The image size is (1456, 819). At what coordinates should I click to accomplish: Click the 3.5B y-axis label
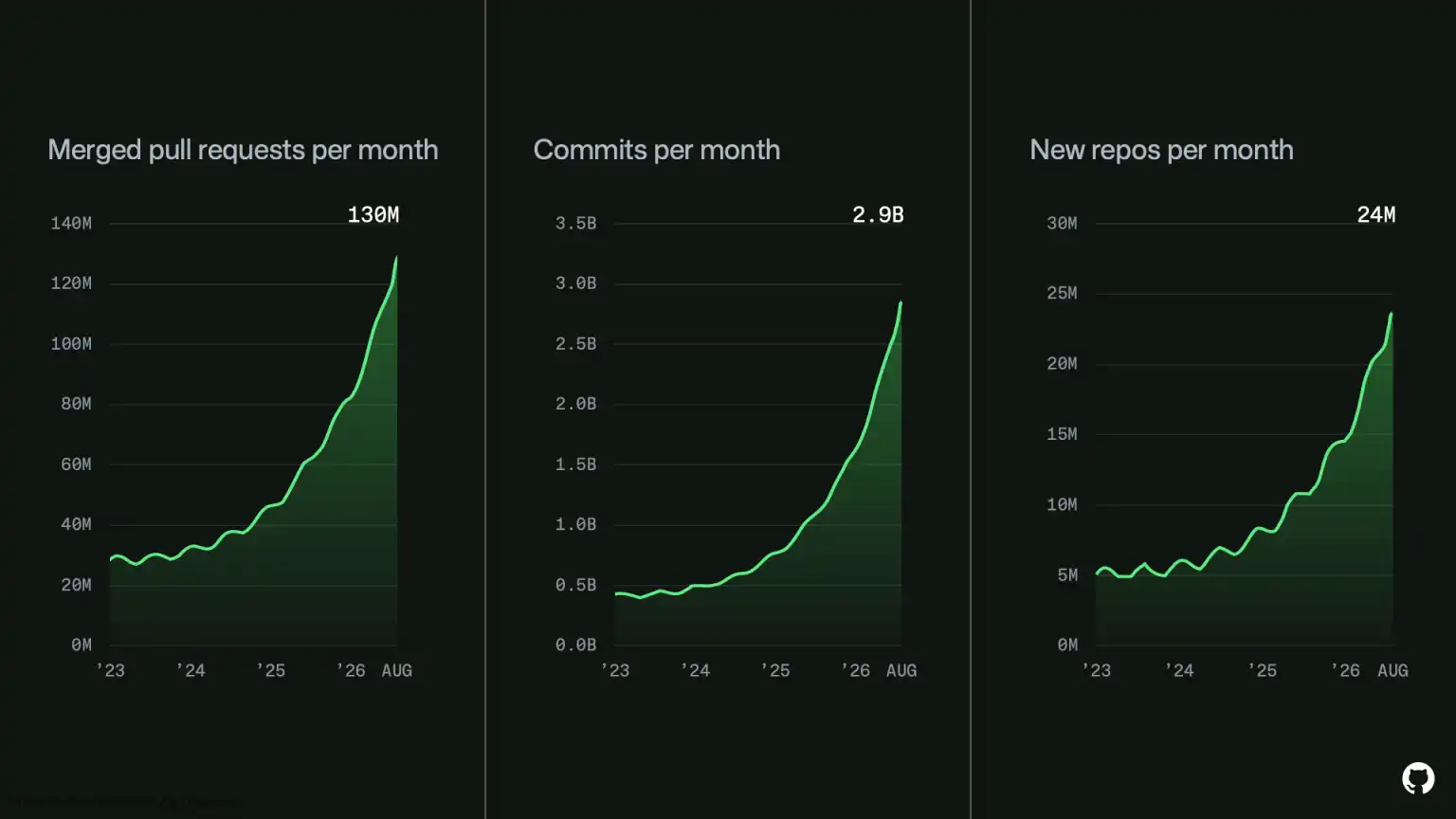[576, 224]
